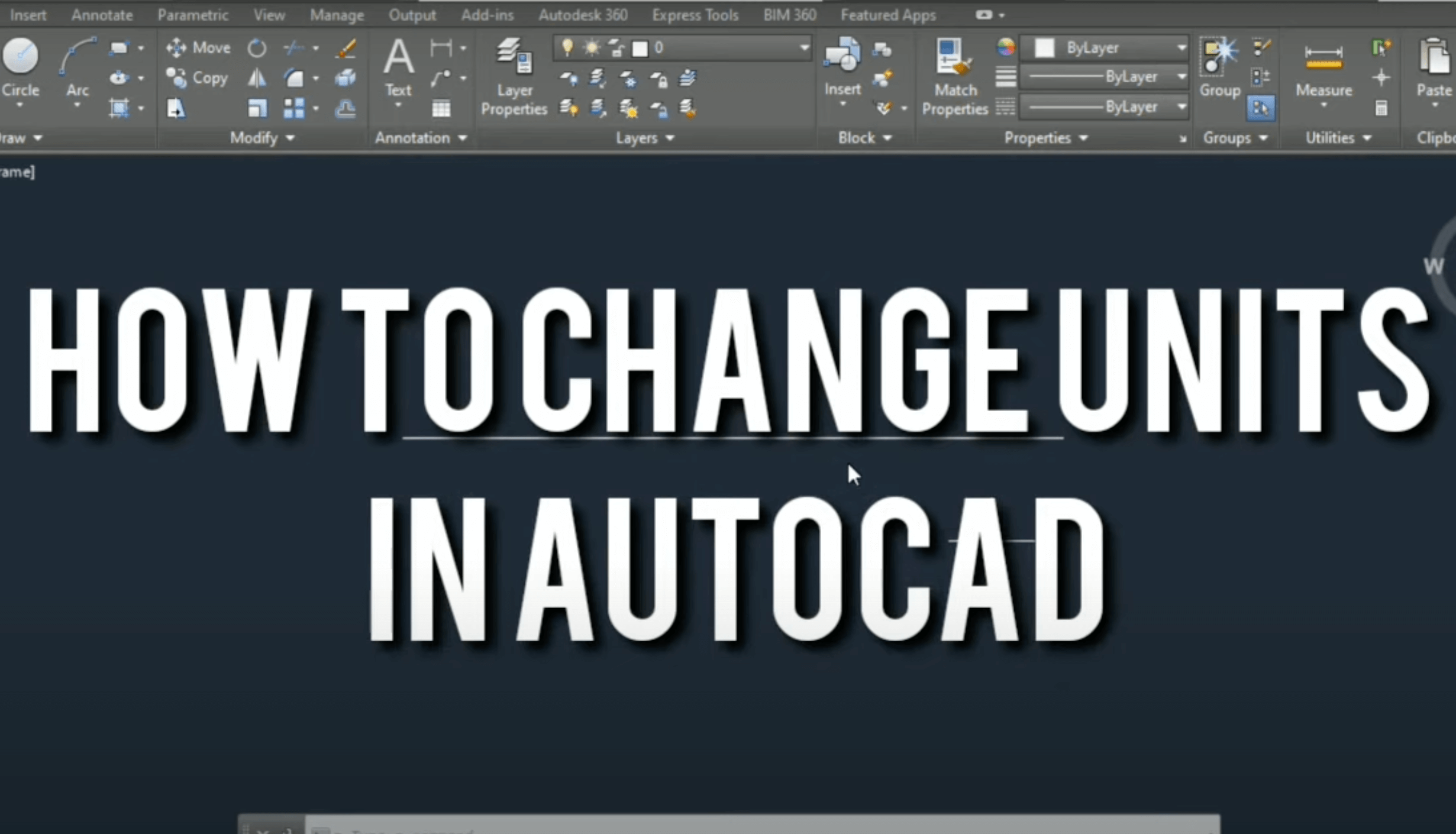
Task: Select the Arc draw tool
Action: pos(77,57)
